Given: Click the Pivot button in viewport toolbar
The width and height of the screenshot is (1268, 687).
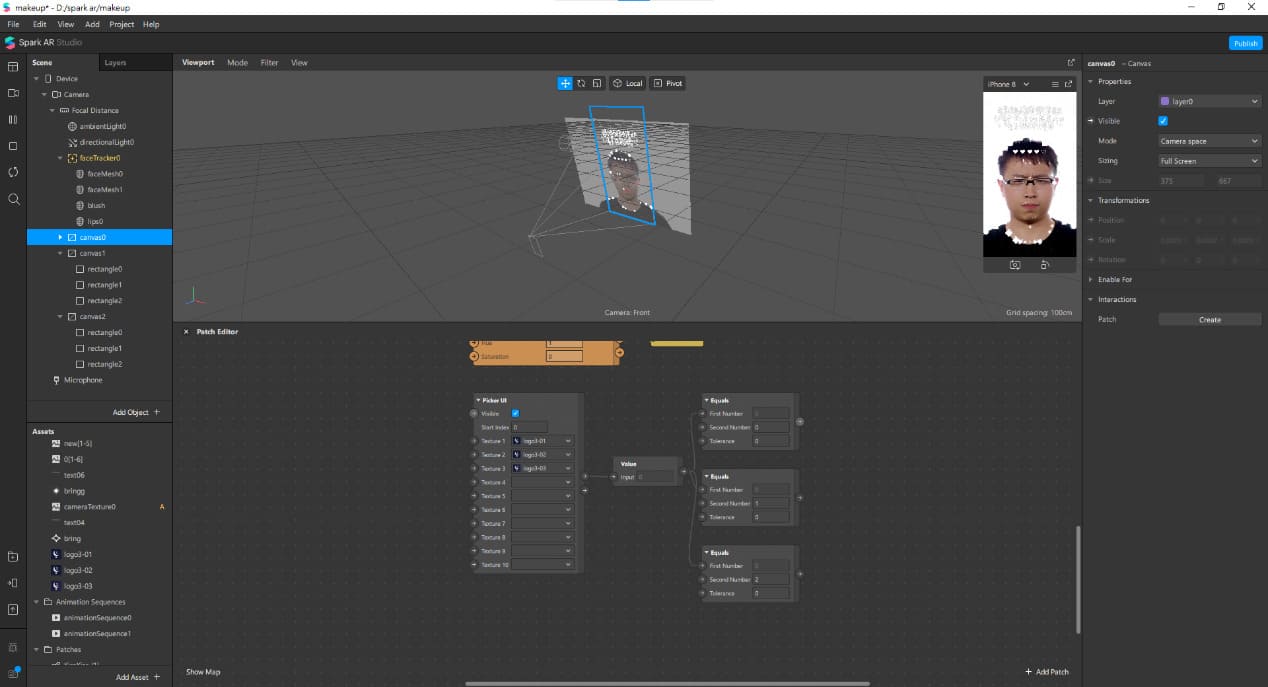Looking at the screenshot, I should click(x=668, y=83).
